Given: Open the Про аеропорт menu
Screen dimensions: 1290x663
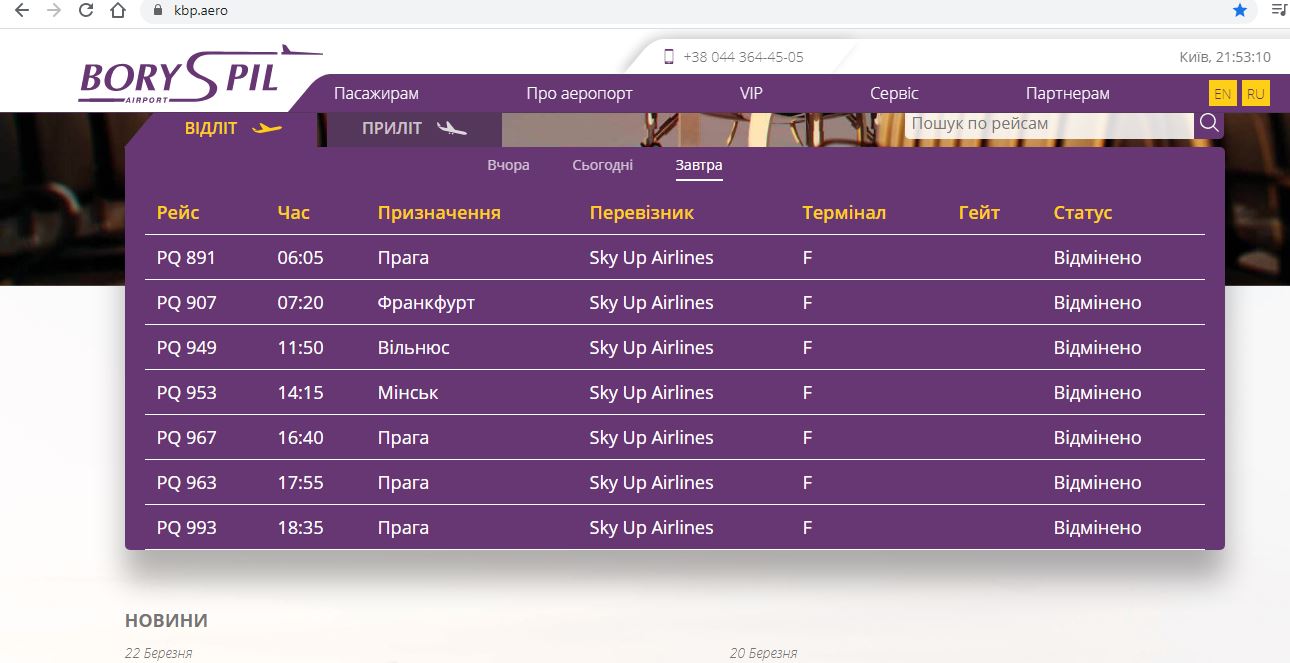Looking at the screenshot, I should point(579,94).
